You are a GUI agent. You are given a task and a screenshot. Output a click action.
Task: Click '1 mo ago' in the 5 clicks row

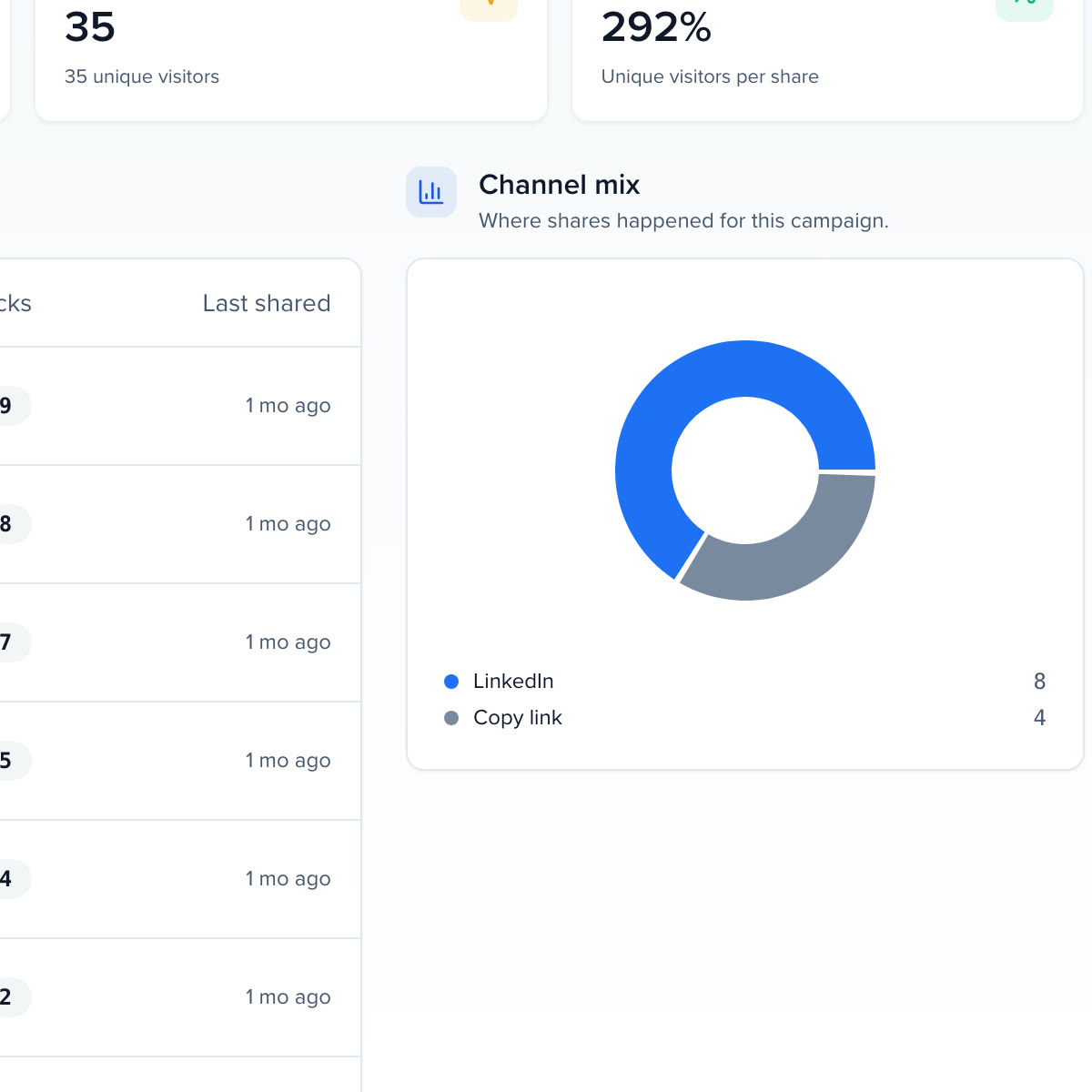[288, 761]
